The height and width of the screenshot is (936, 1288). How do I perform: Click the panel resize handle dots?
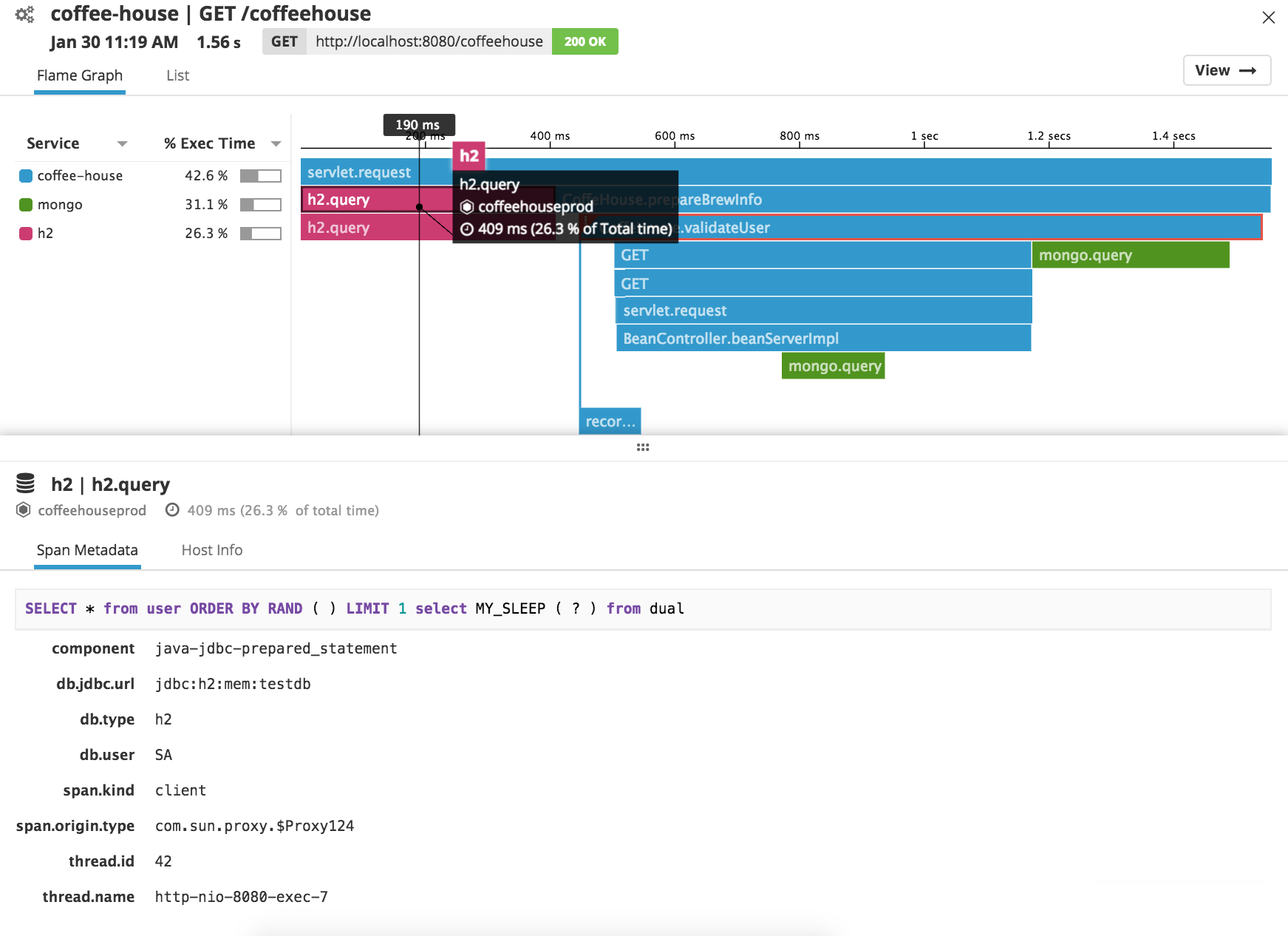pyautogui.click(x=642, y=447)
